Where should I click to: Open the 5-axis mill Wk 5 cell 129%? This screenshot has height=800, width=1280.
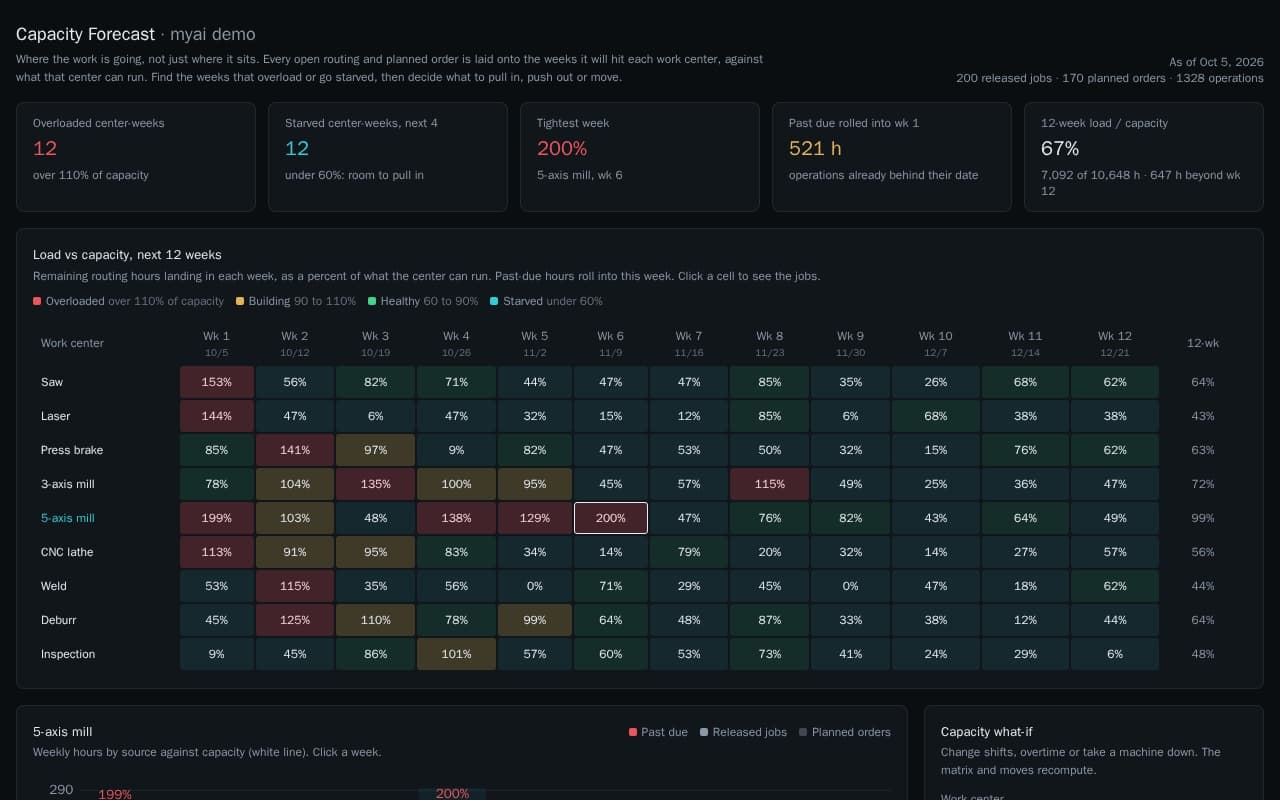[535, 518]
